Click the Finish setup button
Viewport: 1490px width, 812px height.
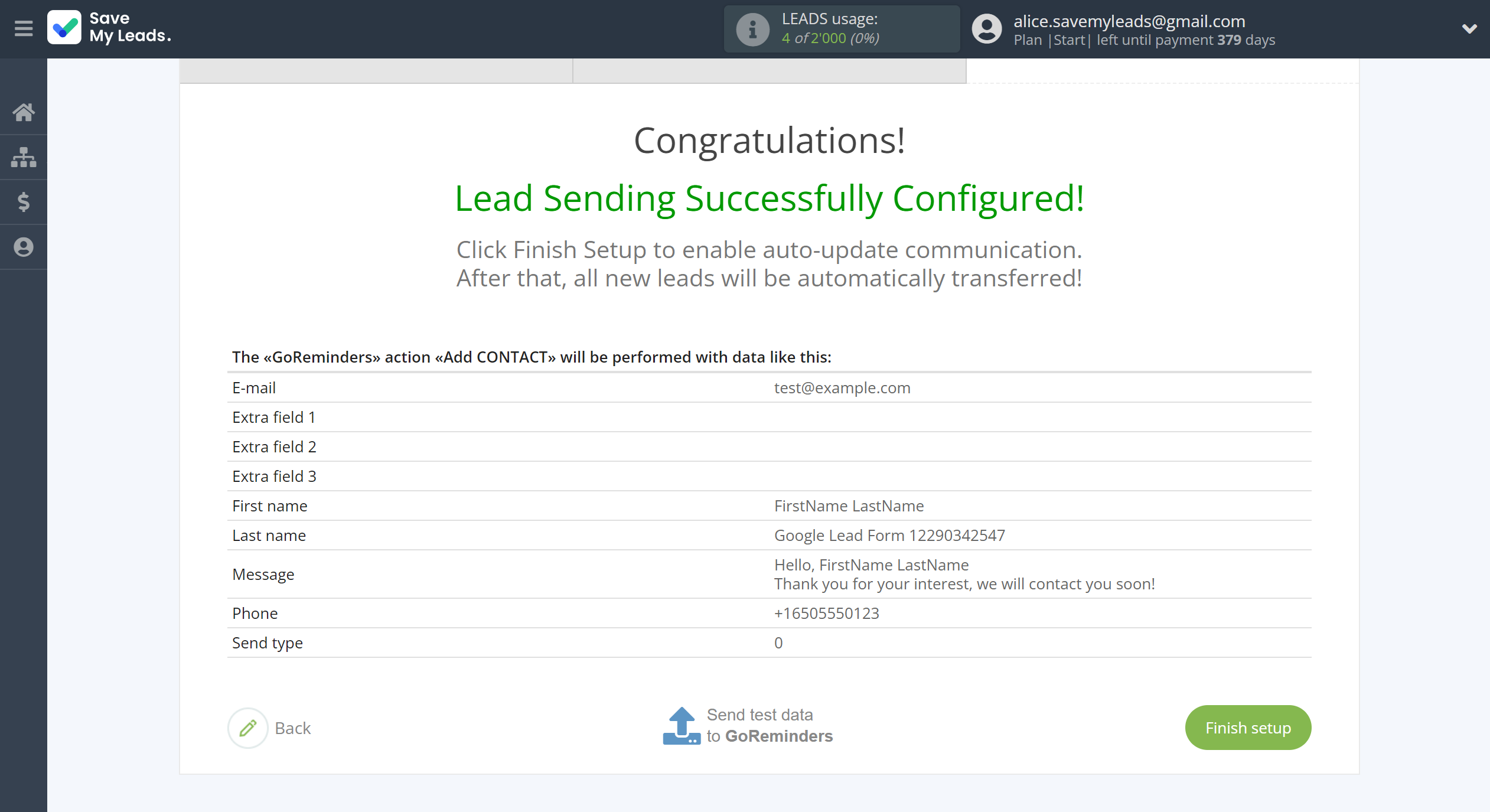1248,727
